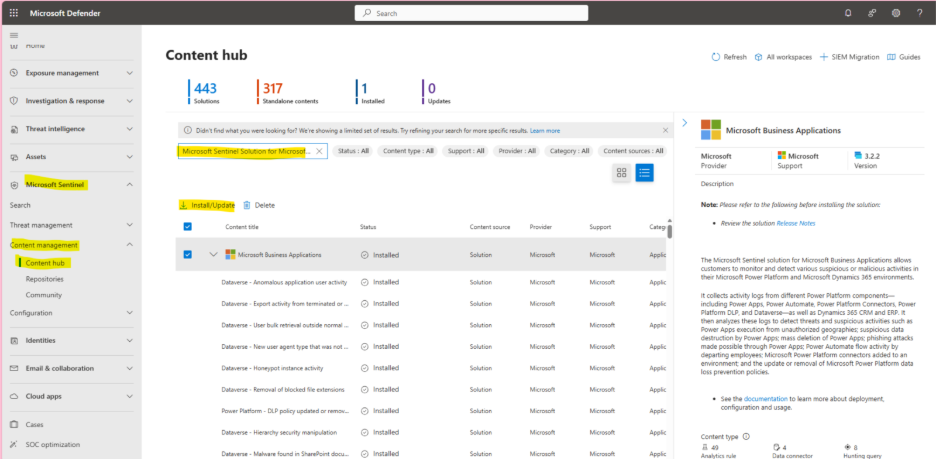The image size is (936, 459).
Task: Click the Cloud apps cloud icon
Action: (x=14, y=396)
